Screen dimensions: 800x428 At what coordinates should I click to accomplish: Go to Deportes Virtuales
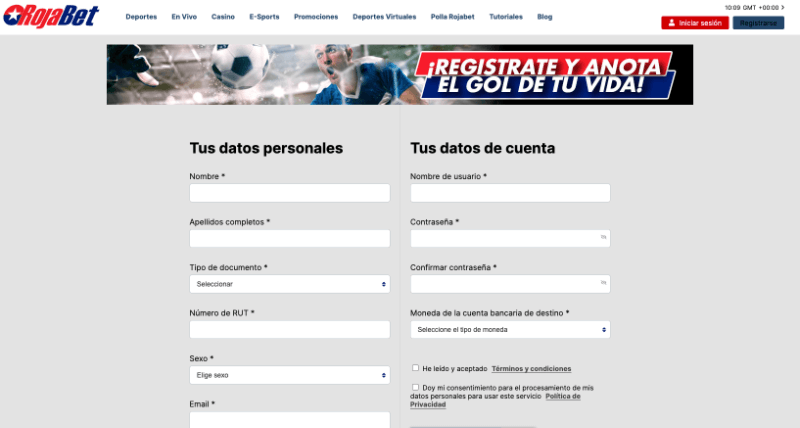point(384,17)
